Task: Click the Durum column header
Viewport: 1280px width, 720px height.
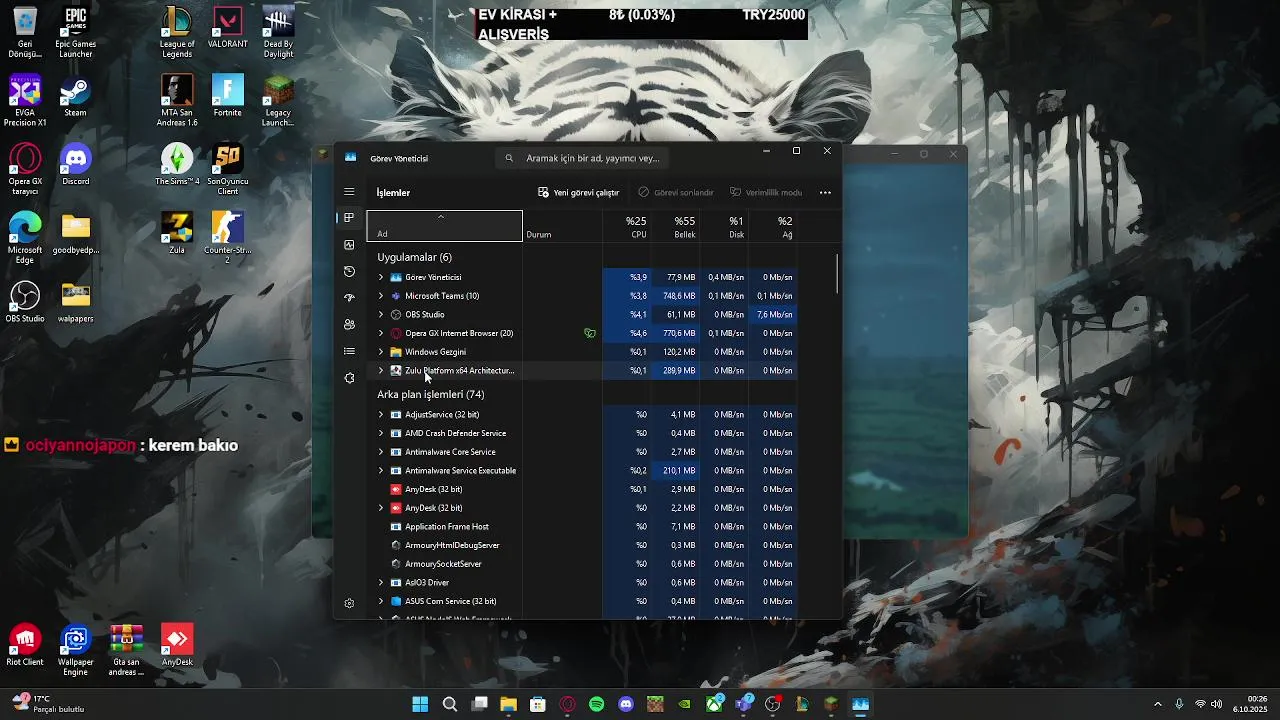Action: [563, 227]
